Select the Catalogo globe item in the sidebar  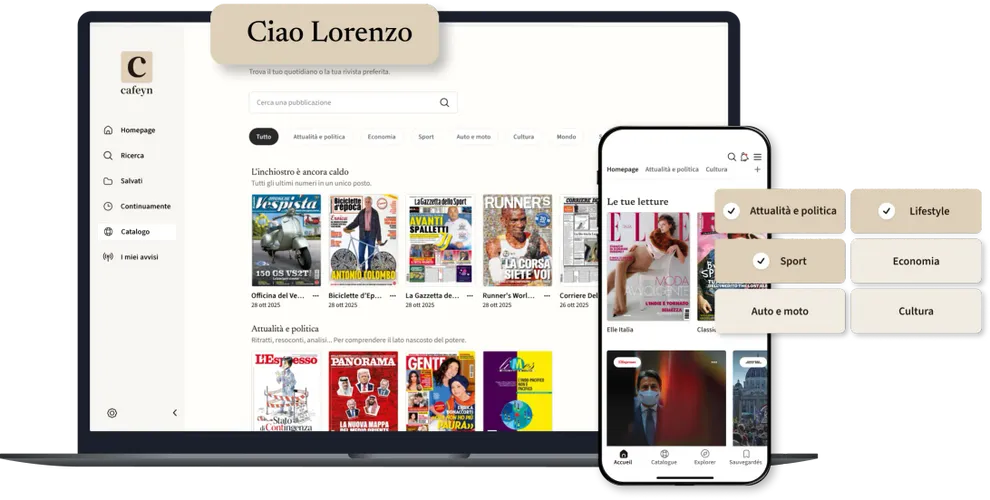(136, 232)
